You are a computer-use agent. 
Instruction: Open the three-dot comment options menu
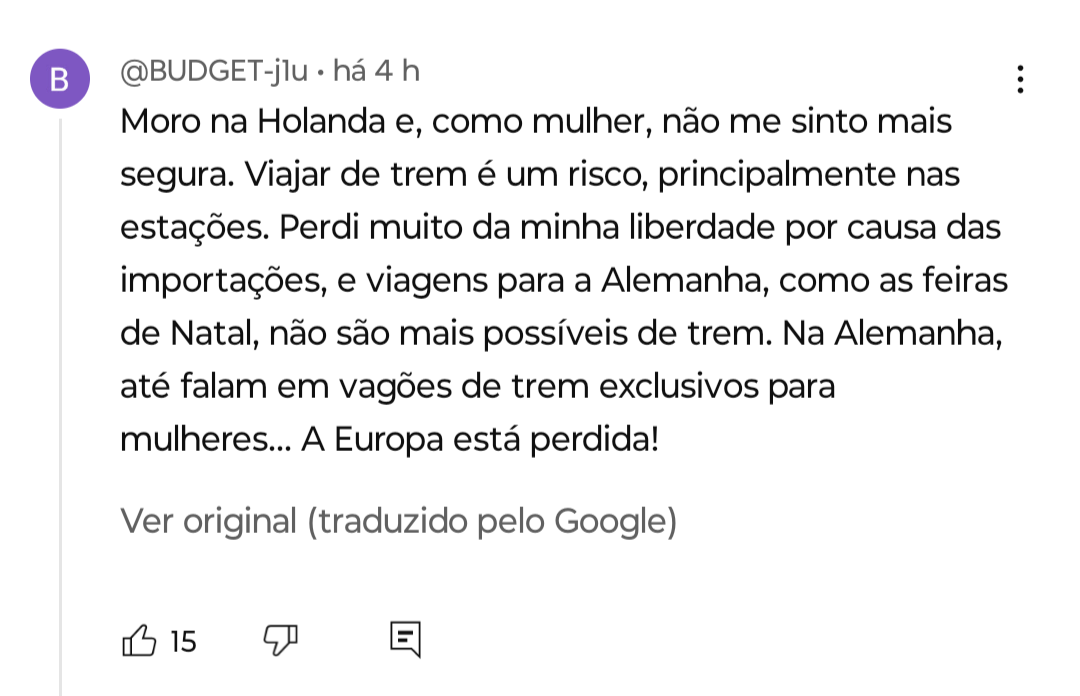click(1020, 80)
